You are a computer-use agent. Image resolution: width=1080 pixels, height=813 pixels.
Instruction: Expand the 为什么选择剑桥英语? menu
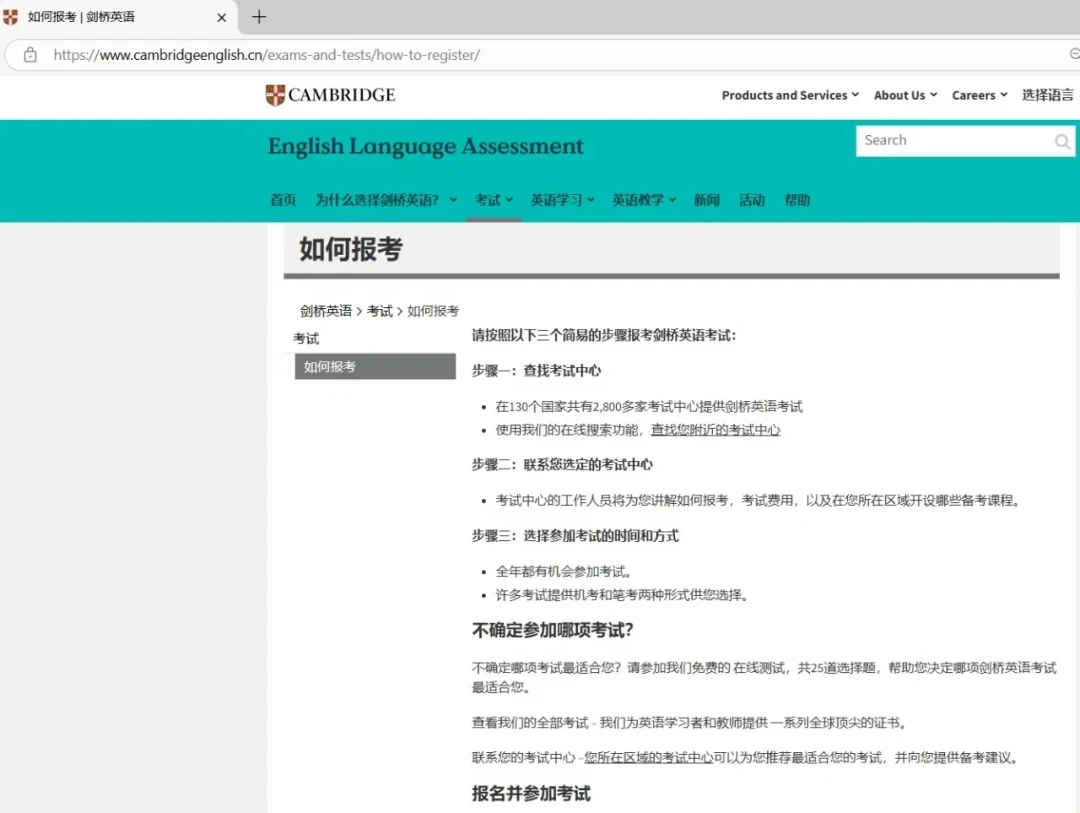(386, 200)
